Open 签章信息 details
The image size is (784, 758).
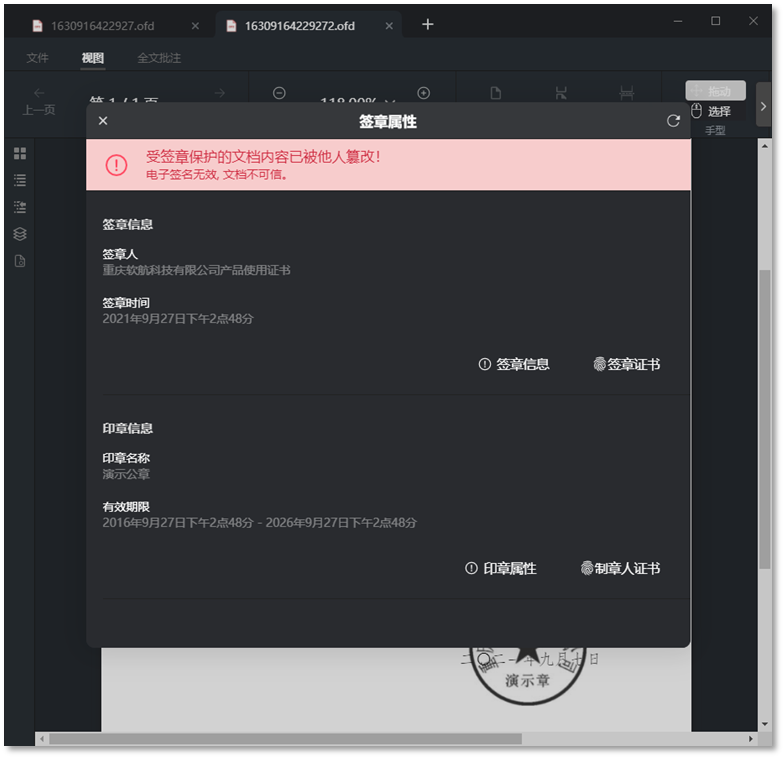(514, 364)
